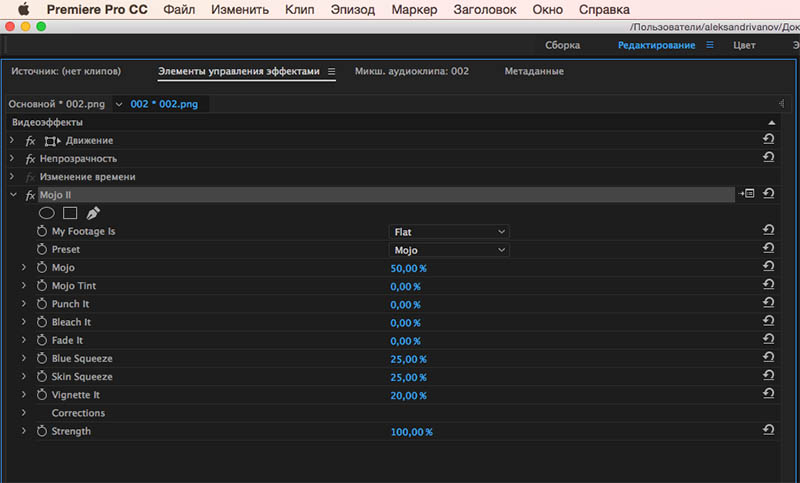Select the Основной * 002.png master clip

coord(56,104)
